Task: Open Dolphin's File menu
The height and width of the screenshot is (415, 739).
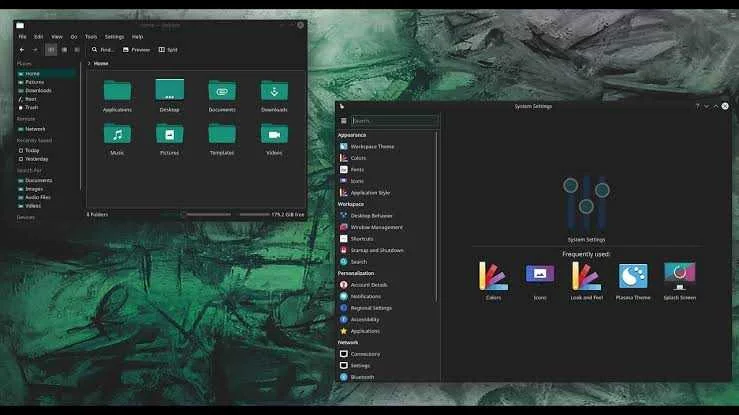Action: click(x=22, y=36)
